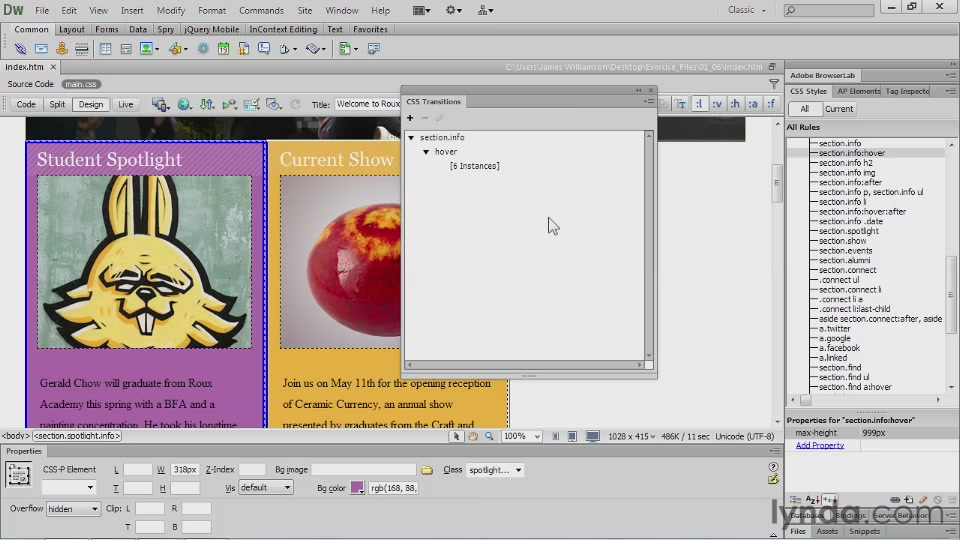Insert the date icon
960x540 pixels.
[x=223, y=48]
